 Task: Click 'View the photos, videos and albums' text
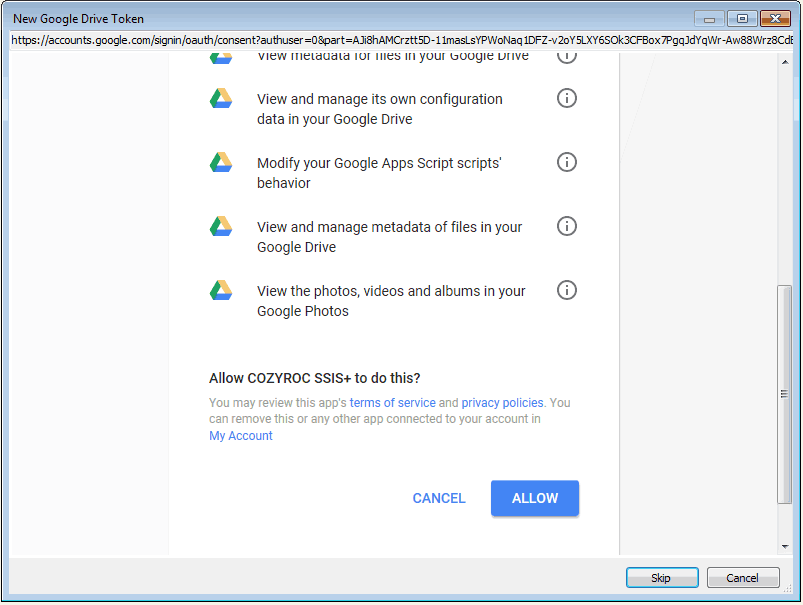pyautogui.click(x=391, y=301)
